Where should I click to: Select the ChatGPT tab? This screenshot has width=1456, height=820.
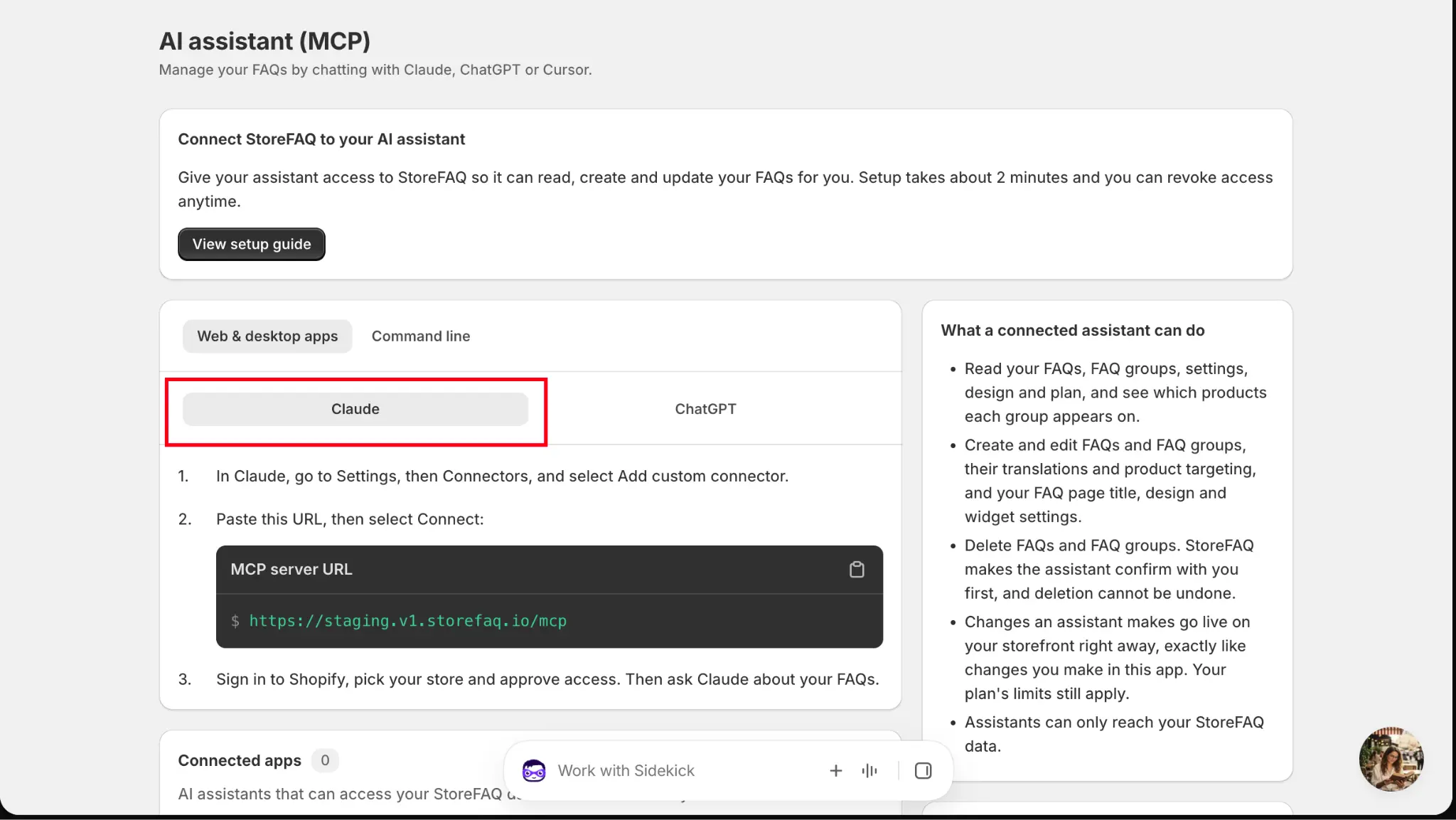(x=705, y=409)
